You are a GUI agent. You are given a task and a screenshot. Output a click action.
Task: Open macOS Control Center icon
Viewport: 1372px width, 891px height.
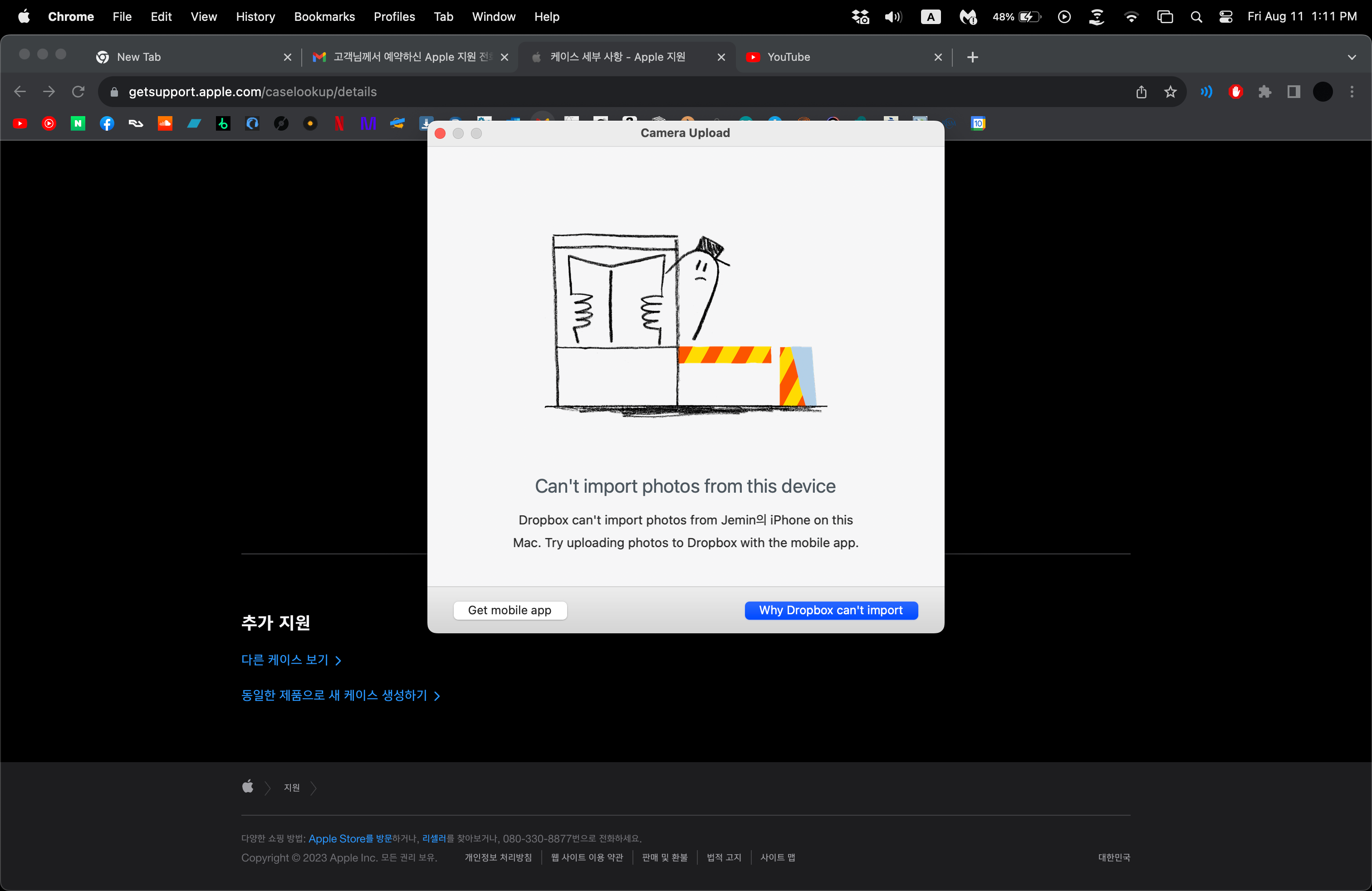click(1225, 17)
